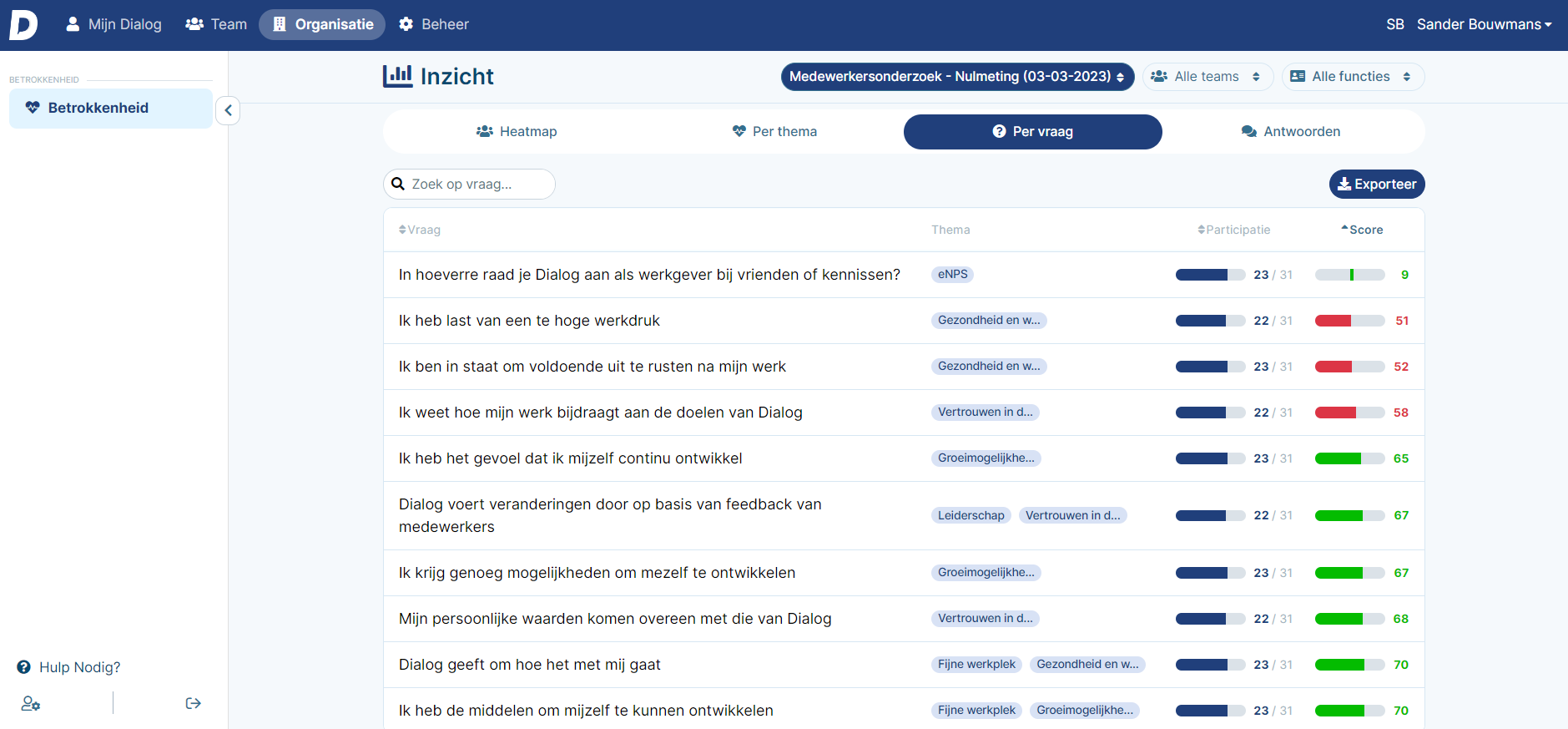Open the Sander Bouwmans user menu

(x=1484, y=24)
